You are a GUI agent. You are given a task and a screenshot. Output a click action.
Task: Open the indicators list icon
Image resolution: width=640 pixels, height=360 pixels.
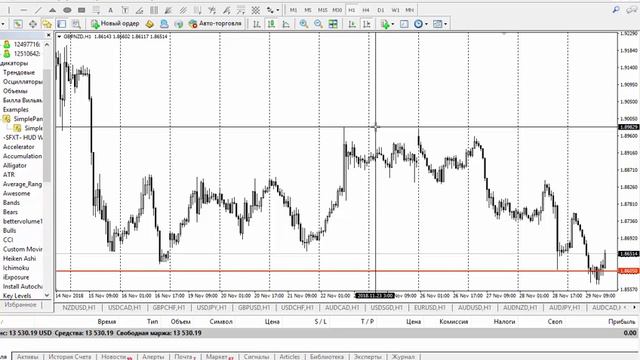pos(384,24)
